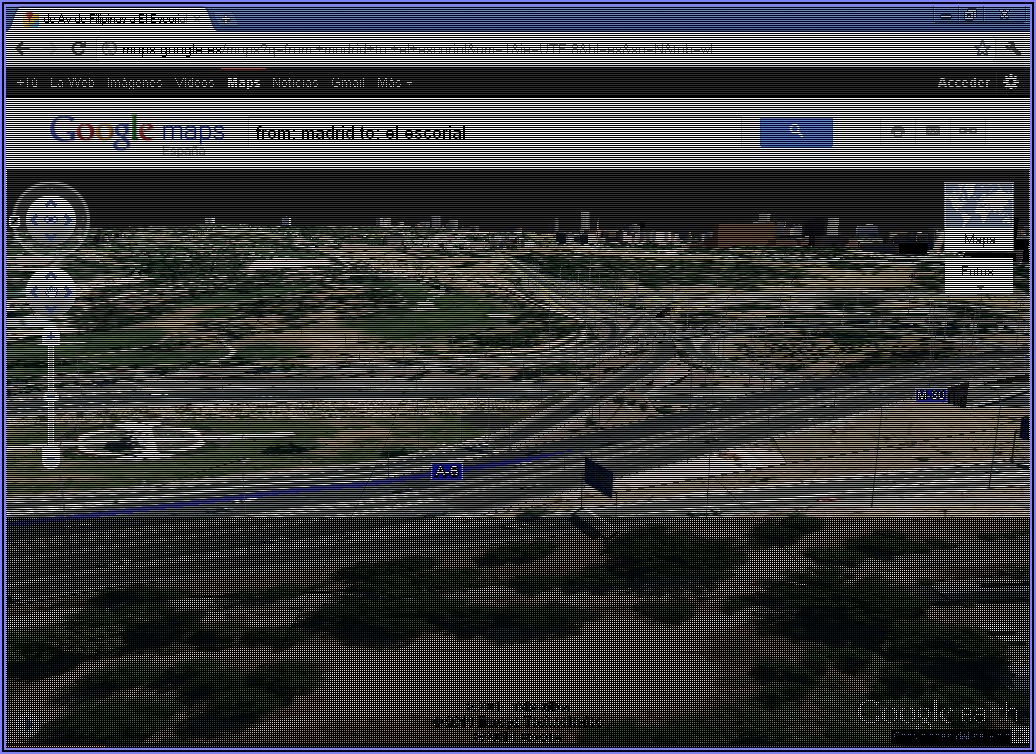Open the Más dropdown menu
The width and height of the screenshot is (1036, 754).
pyautogui.click(x=394, y=83)
